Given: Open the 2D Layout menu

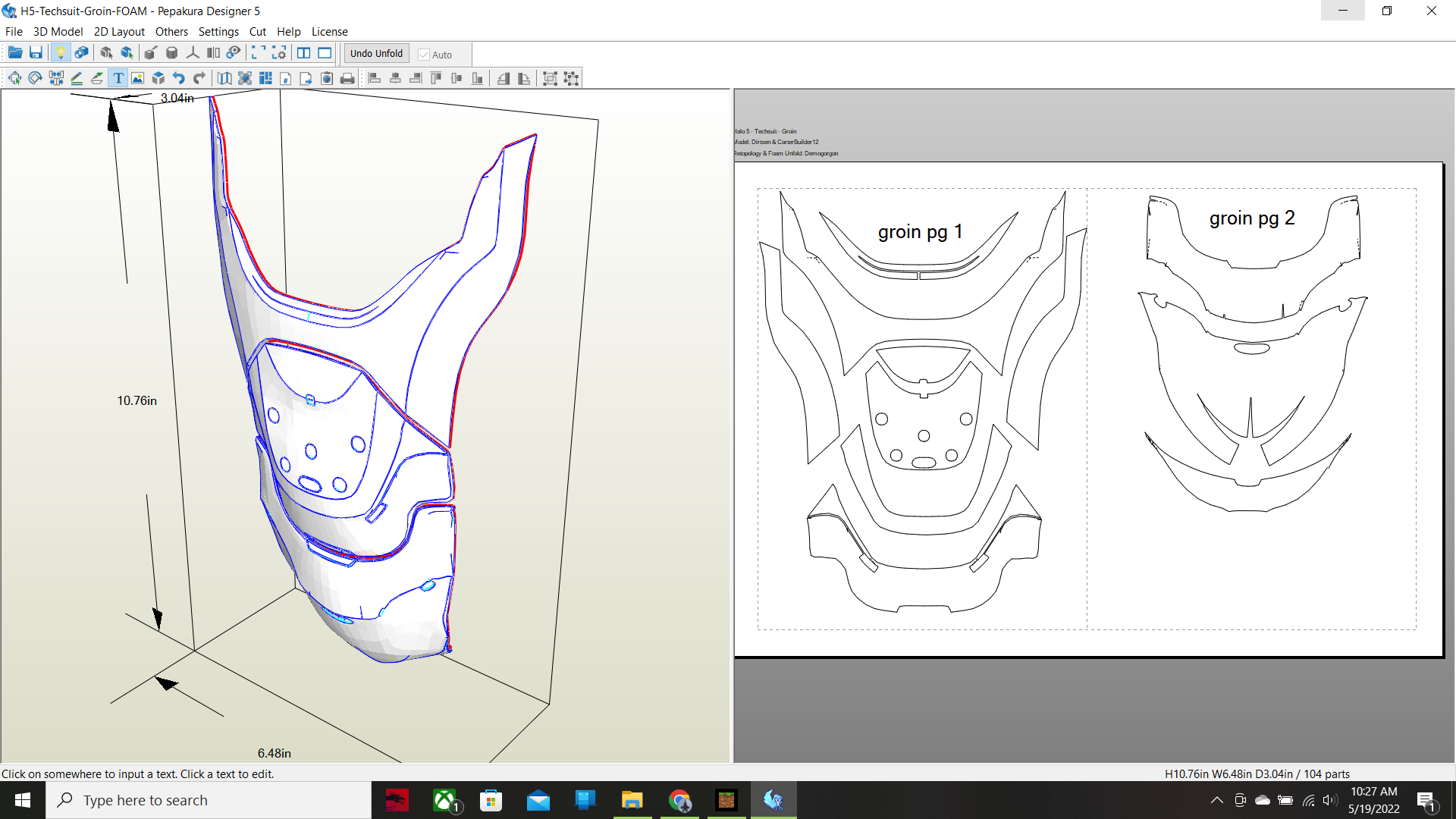Looking at the screenshot, I should click(119, 32).
